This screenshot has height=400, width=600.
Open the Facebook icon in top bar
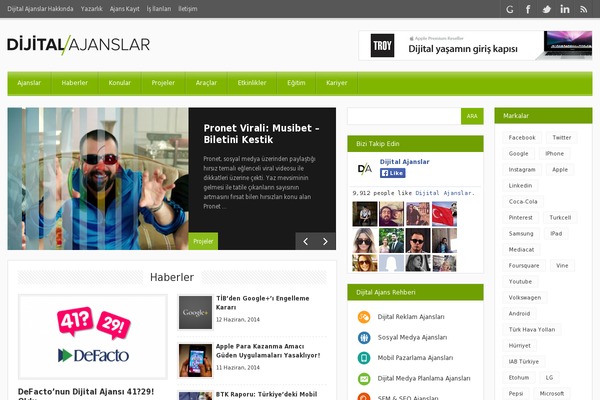click(528, 9)
